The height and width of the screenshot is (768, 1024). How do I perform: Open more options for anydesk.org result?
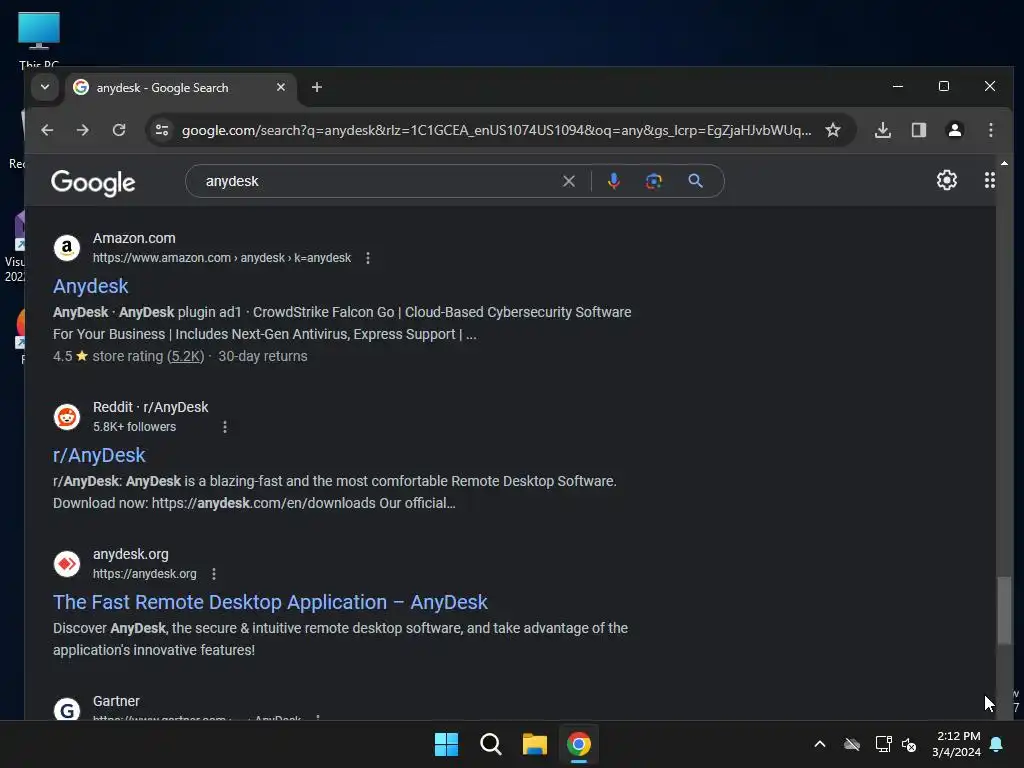(214, 574)
